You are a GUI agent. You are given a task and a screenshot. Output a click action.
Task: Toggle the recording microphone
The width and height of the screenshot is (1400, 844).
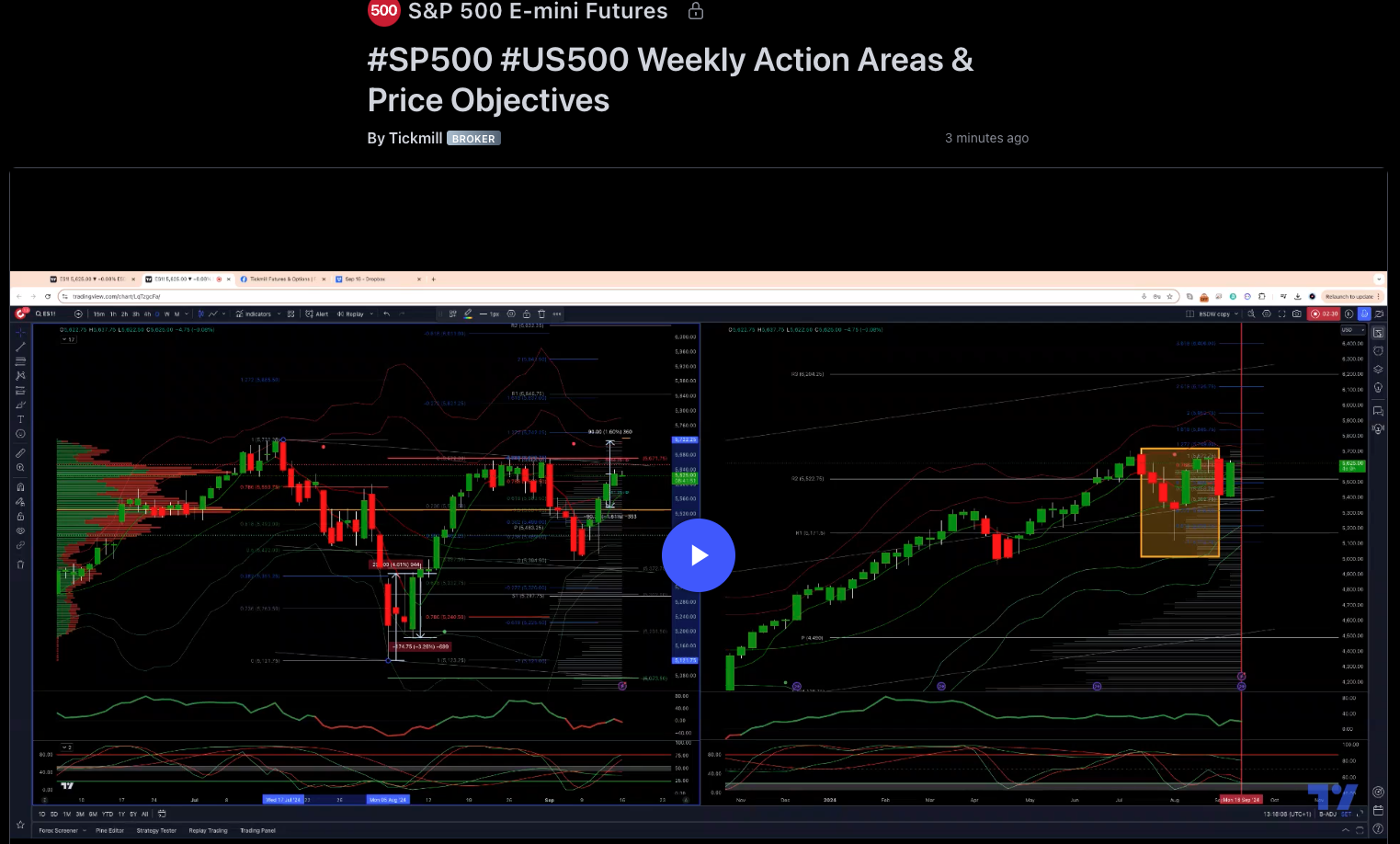click(x=1364, y=314)
